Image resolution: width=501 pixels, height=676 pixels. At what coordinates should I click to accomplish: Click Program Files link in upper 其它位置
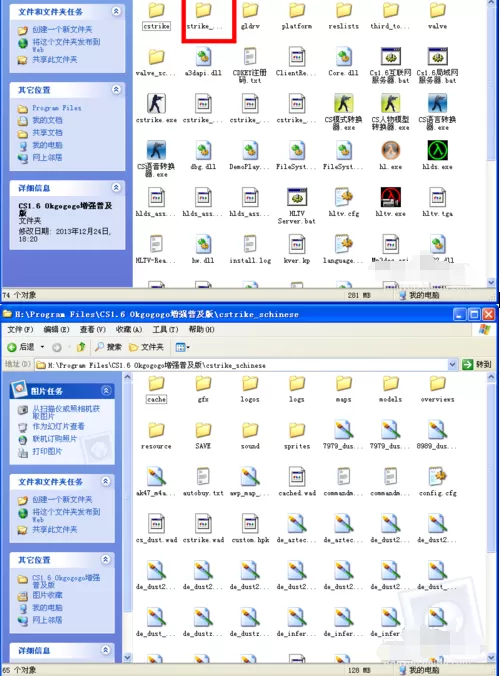point(56,108)
